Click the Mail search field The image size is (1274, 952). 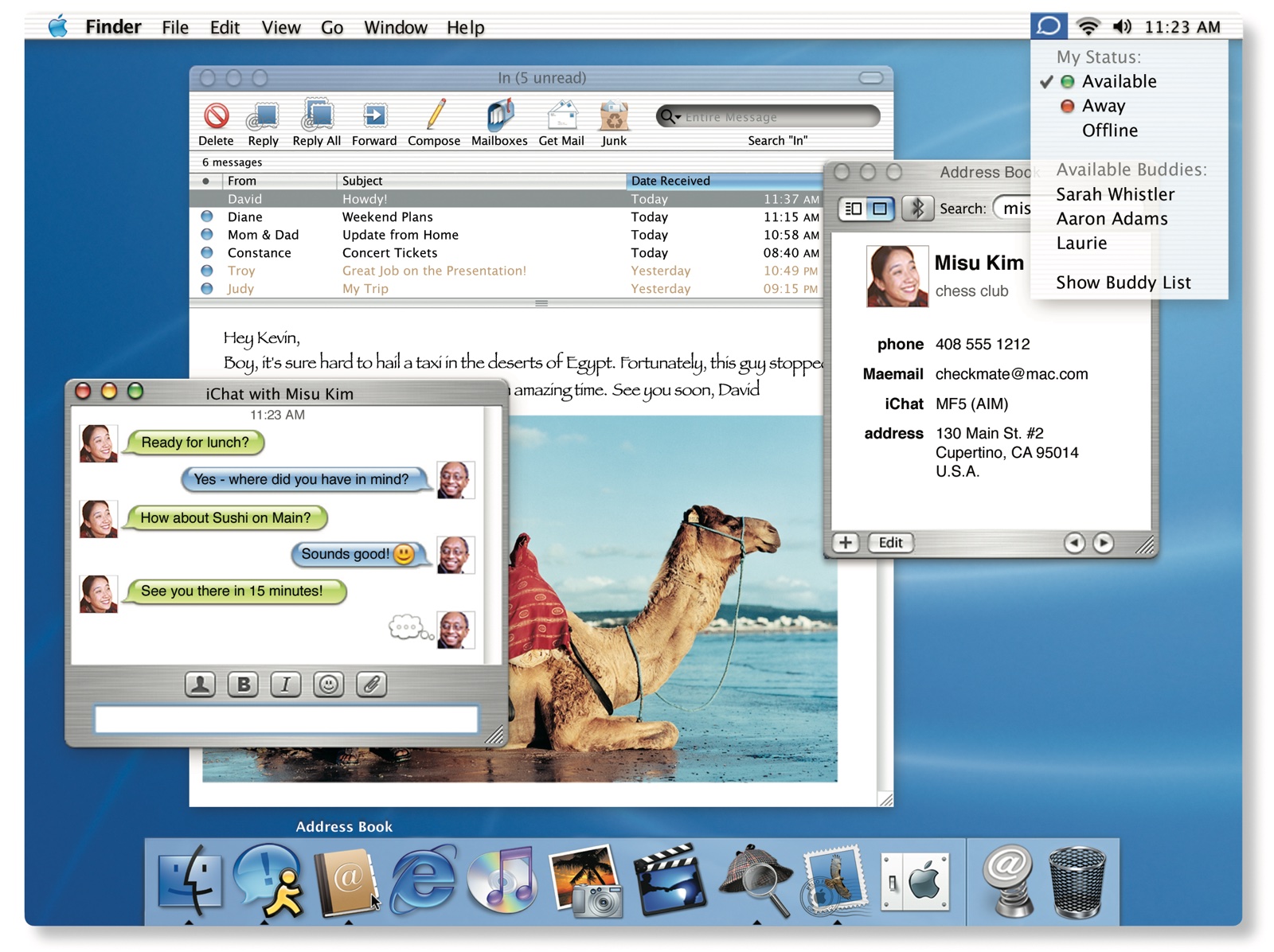tap(768, 117)
